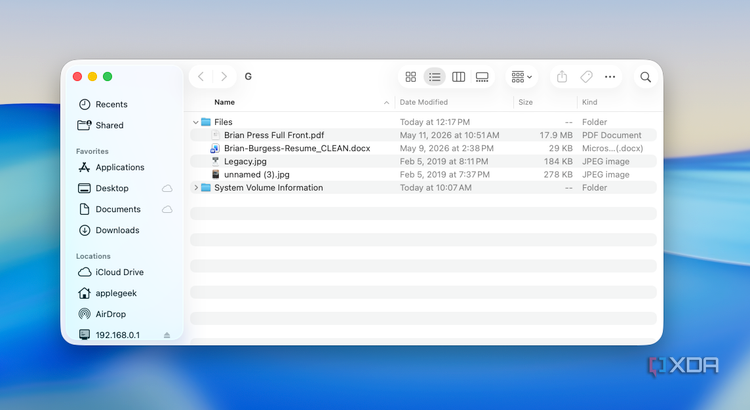This screenshot has height=410, width=750.
Task: Select the unnamed (3).jpg file
Action: coord(423,175)
